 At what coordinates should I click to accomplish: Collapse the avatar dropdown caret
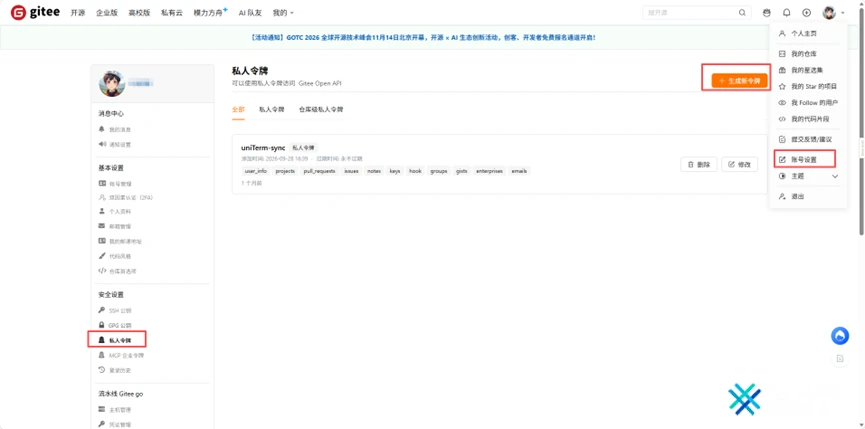point(843,13)
